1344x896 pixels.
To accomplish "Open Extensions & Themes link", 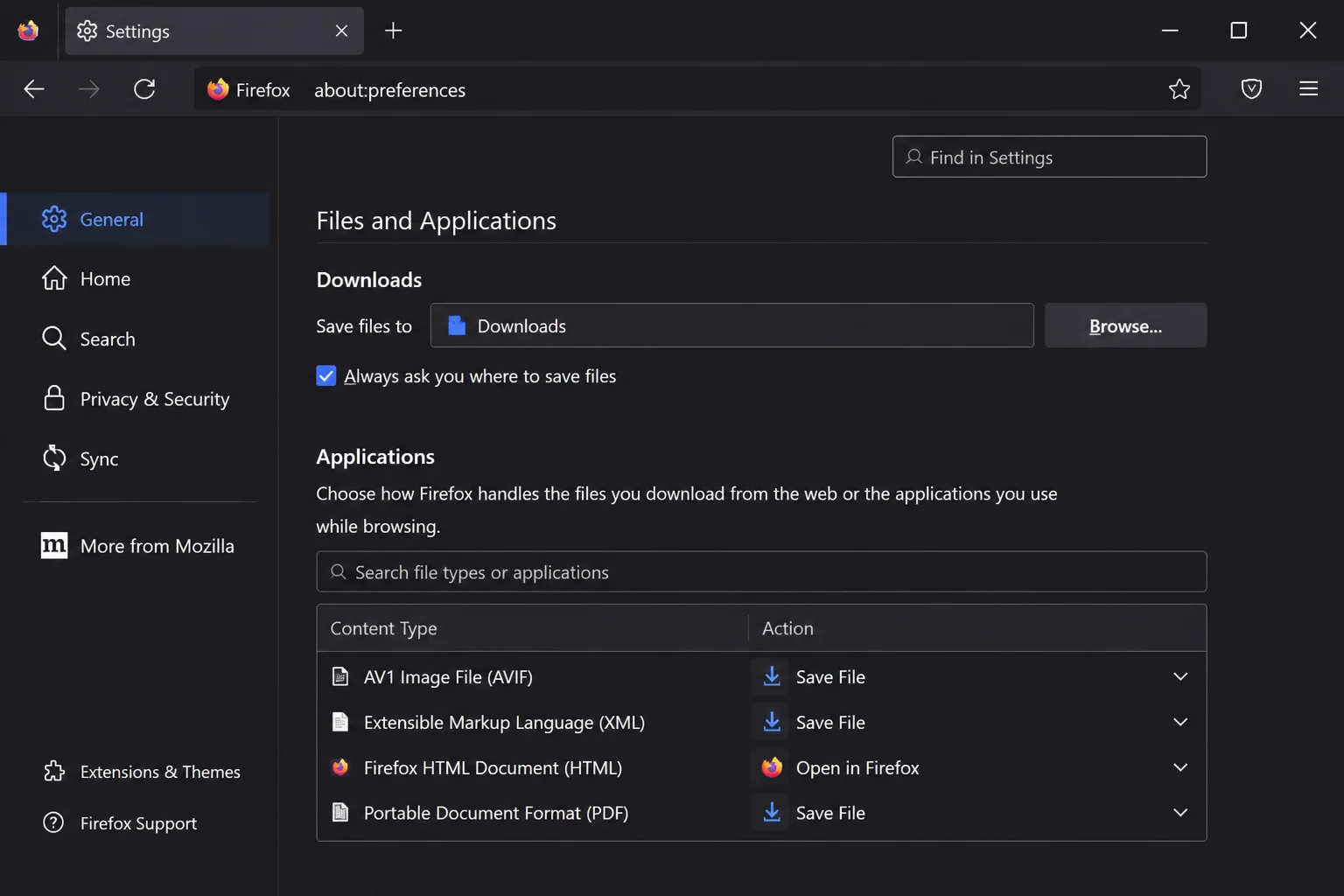I will [x=142, y=772].
